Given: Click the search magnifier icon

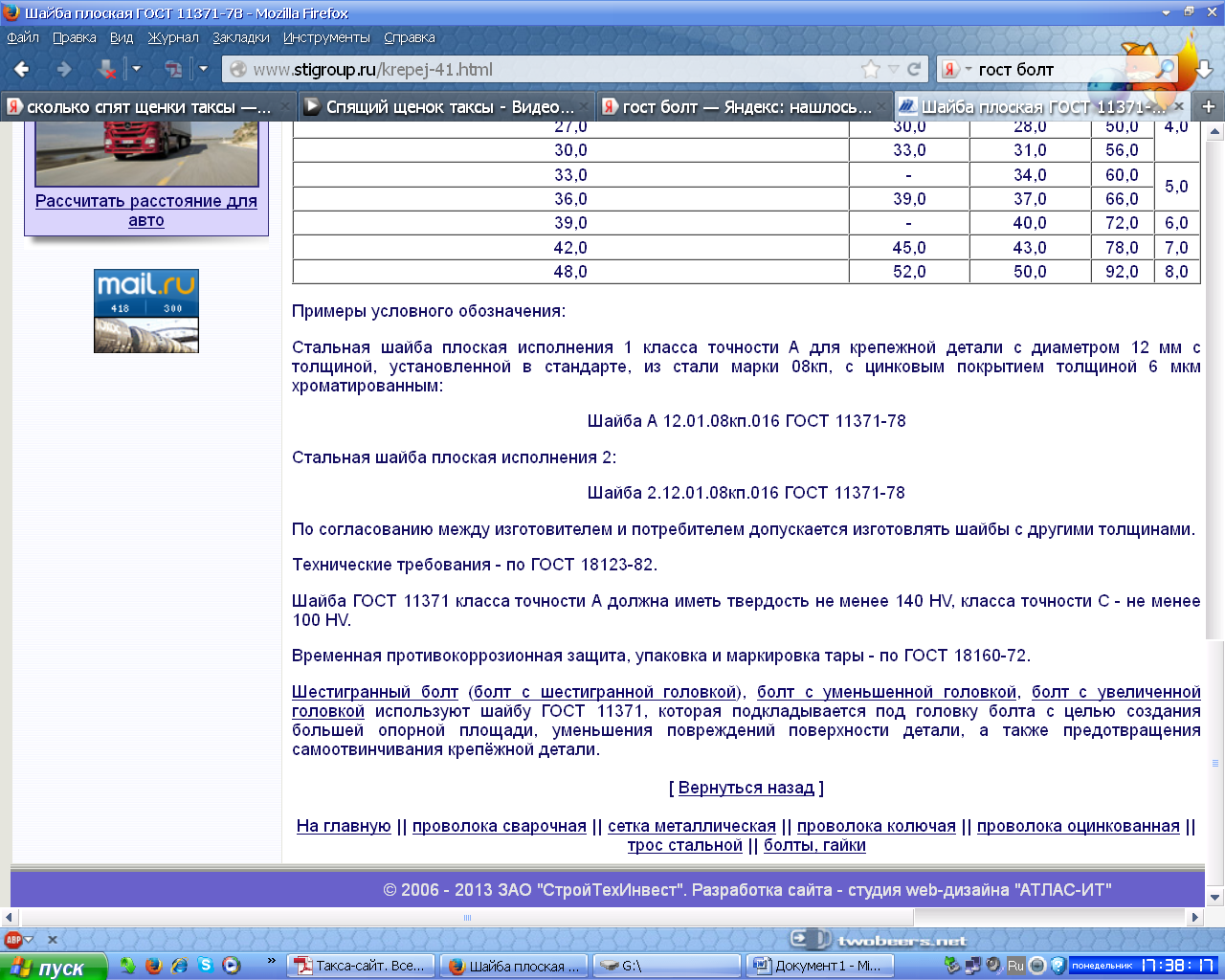Looking at the screenshot, I should pos(1165,69).
